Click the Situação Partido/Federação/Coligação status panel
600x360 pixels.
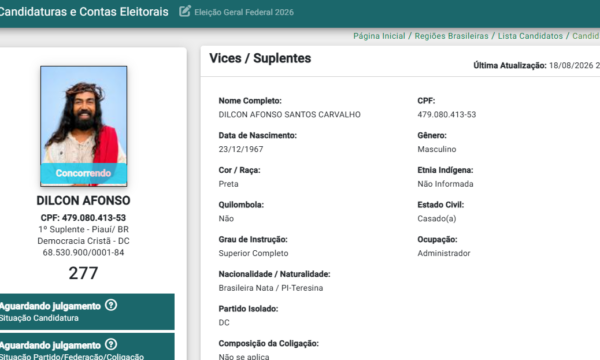click(x=86, y=347)
